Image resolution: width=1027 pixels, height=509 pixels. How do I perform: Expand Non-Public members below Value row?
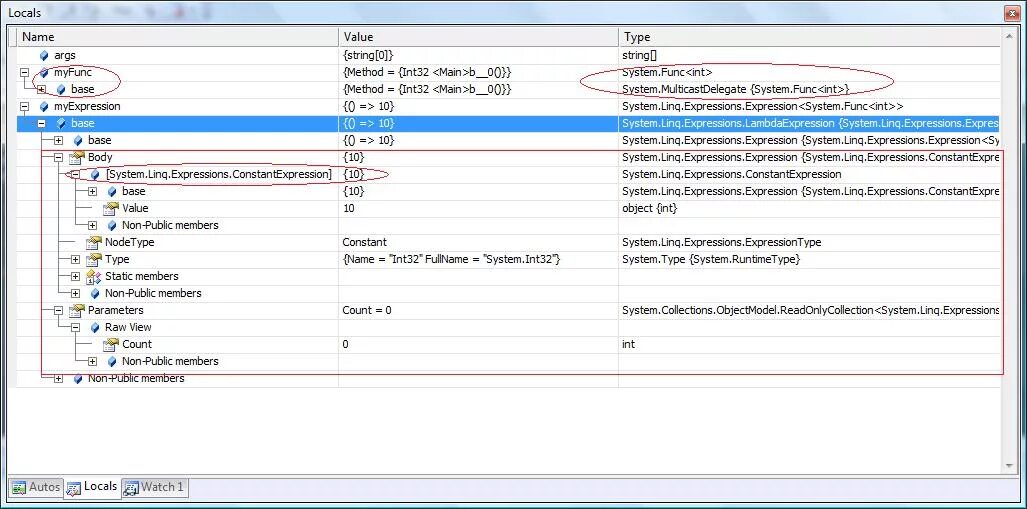pos(92,225)
